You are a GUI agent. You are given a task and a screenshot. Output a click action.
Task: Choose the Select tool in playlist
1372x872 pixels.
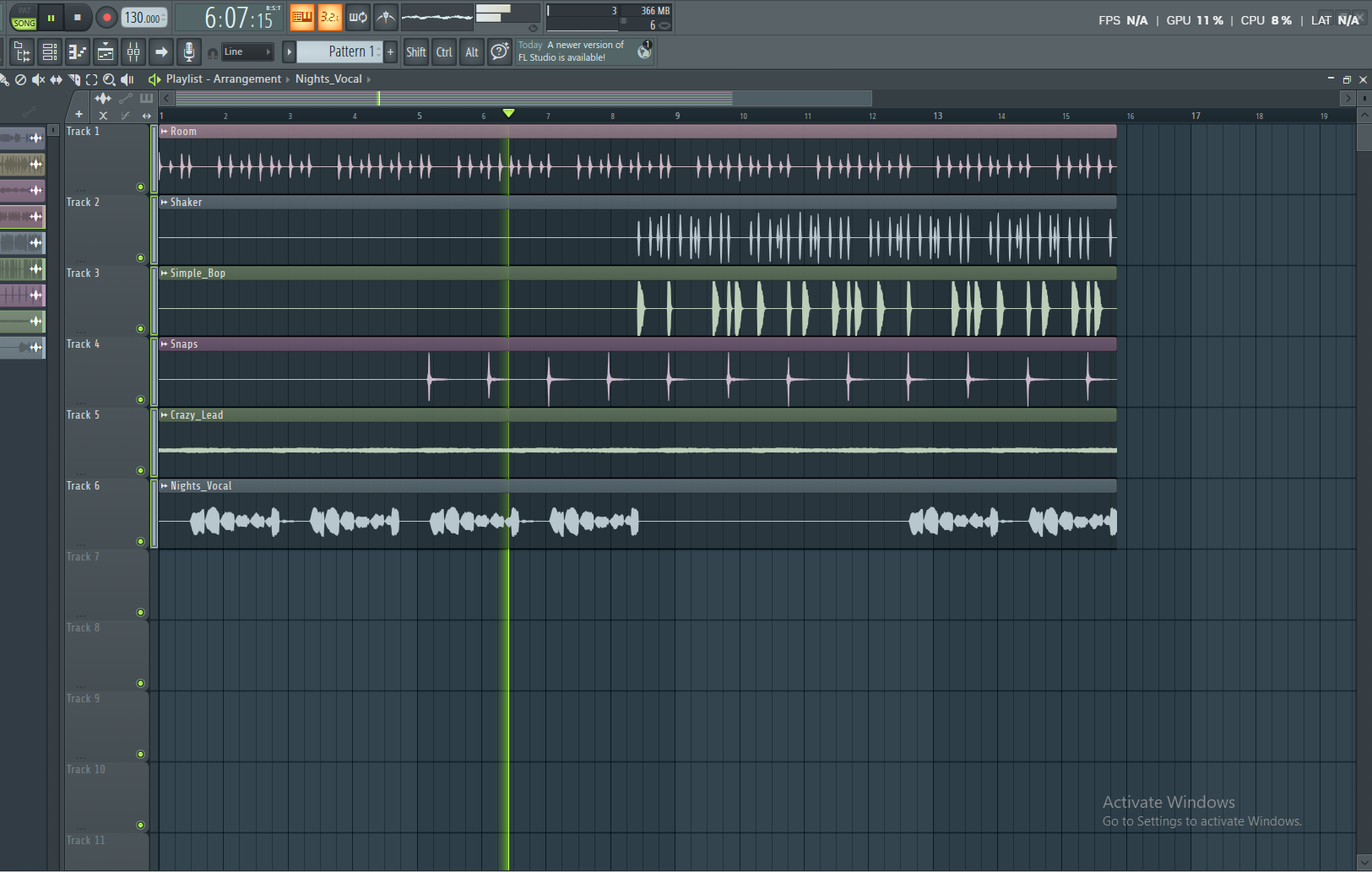[x=91, y=79]
